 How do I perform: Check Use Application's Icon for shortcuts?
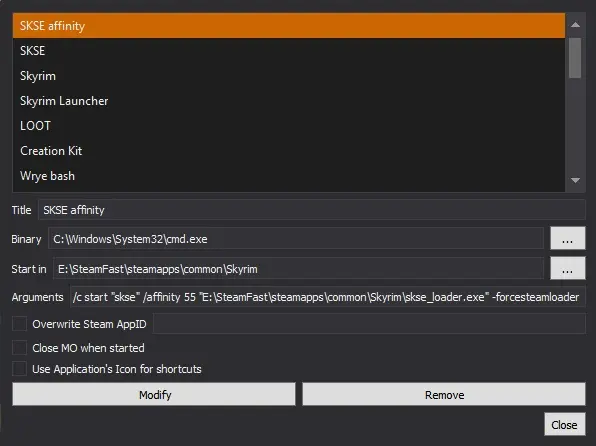(19, 369)
